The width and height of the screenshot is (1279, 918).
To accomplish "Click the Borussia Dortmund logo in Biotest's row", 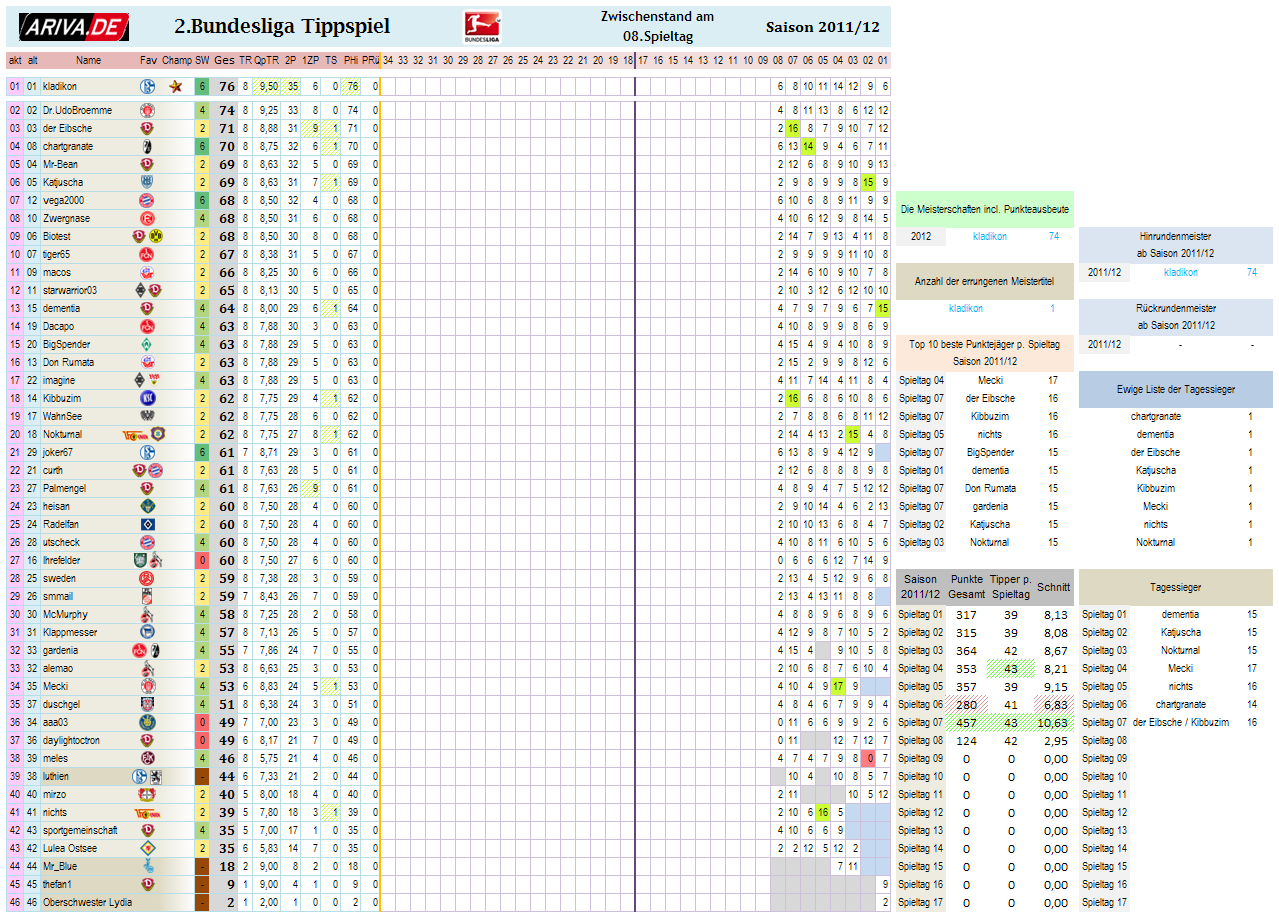I will (x=156, y=237).
